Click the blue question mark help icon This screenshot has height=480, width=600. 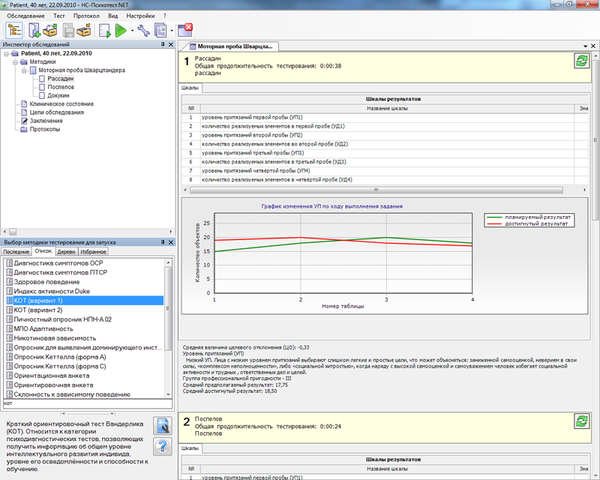click(163, 446)
